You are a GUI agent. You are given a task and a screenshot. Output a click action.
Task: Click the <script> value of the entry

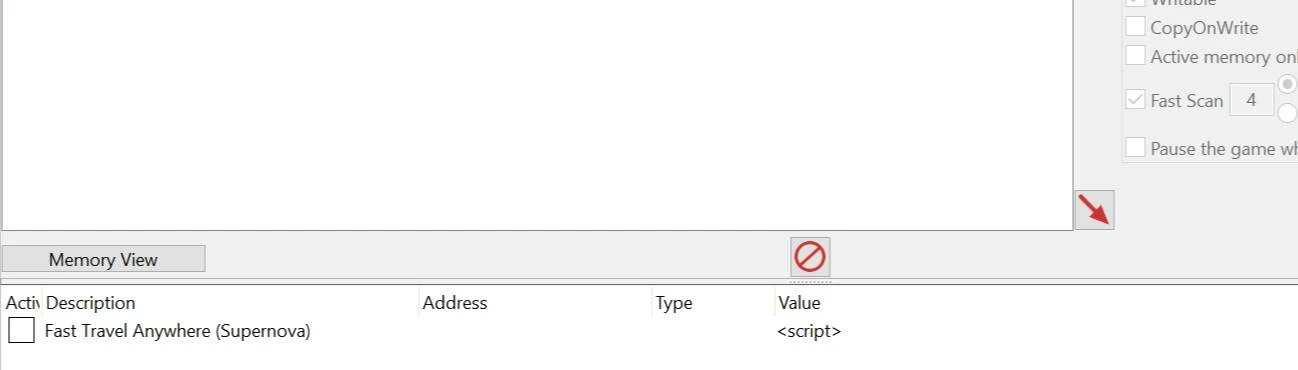pyautogui.click(x=809, y=331)
